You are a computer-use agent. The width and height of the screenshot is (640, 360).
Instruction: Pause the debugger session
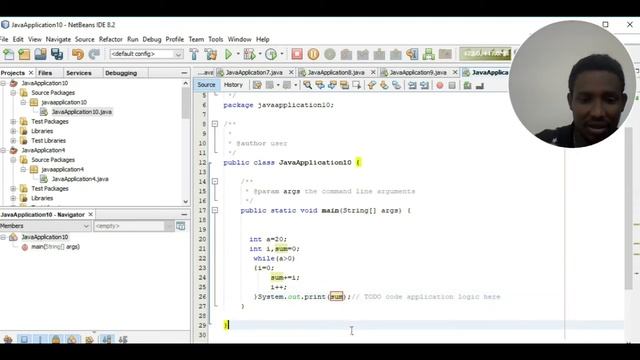click(x=313, y=54)
